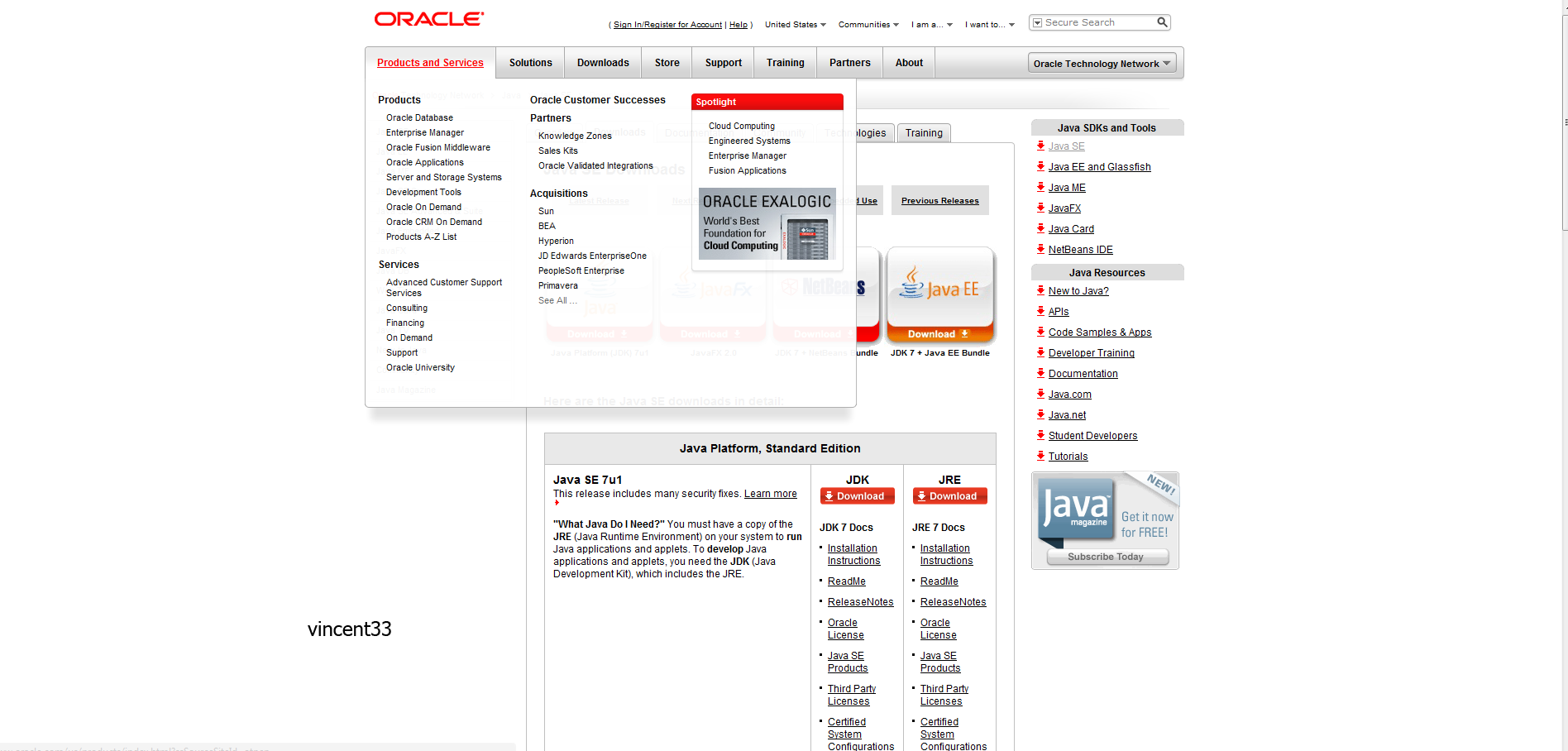The width and height of the screenshot is (1568, 751).
Task: Click the arrow icon beside Java.com
Action: point(1040,394)
